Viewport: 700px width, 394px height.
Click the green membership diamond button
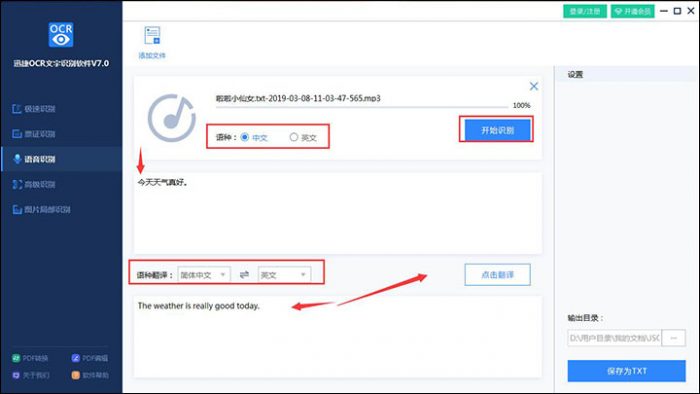click(633, 11)
